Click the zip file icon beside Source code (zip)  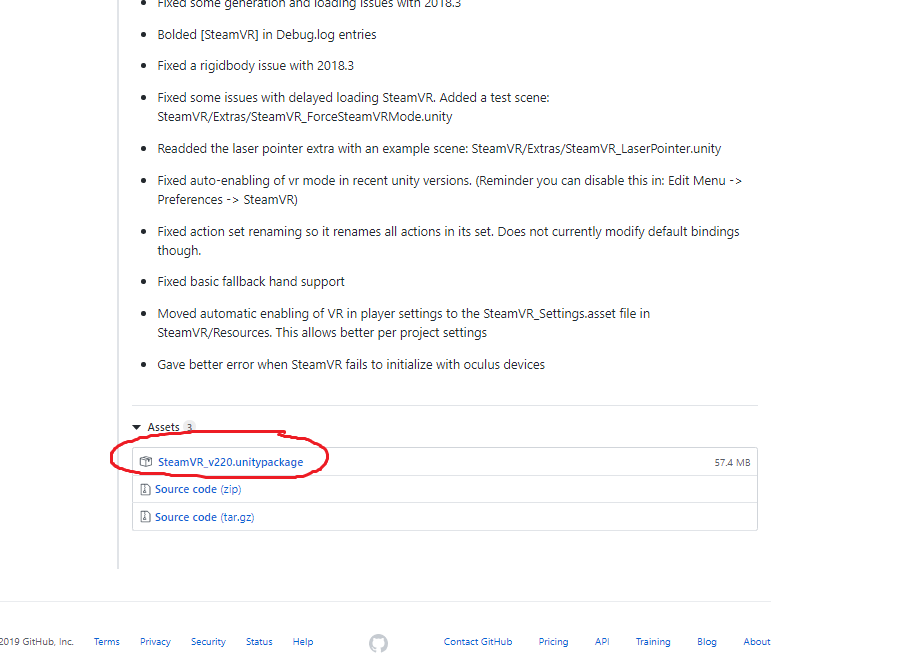(x=145, y=489)
